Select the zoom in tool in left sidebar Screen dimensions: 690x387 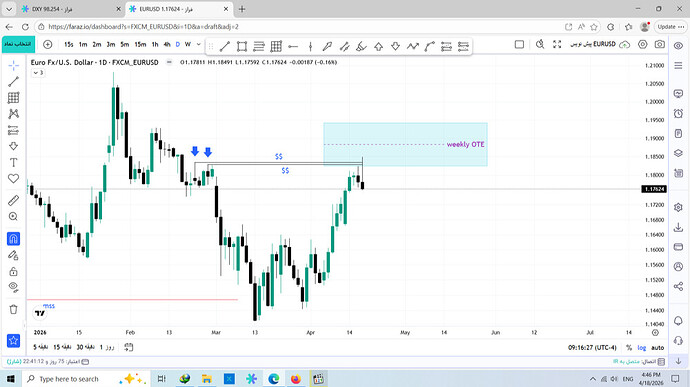[x=13, y=217]
